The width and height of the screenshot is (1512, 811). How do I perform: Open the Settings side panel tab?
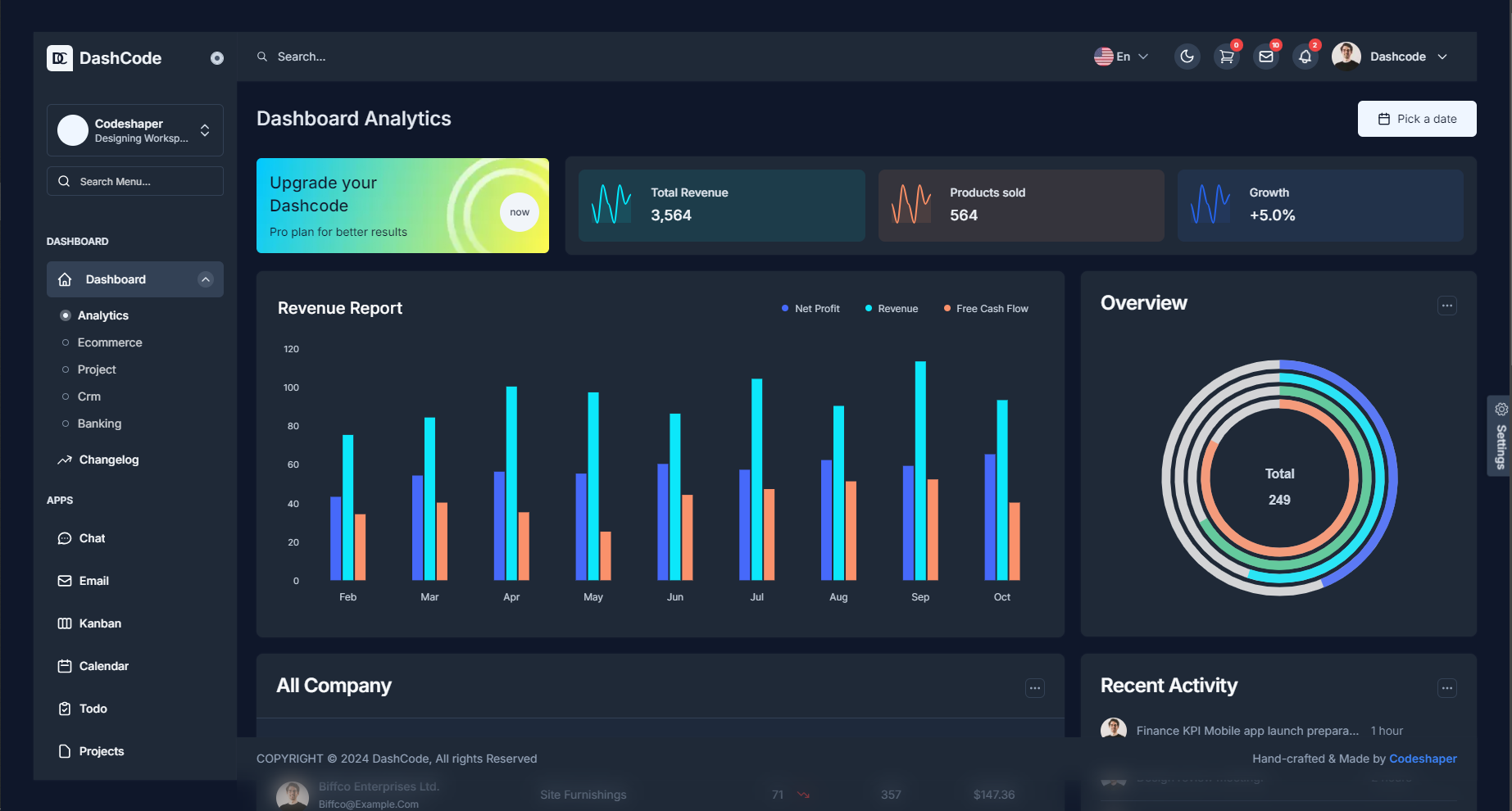pos(1500,436)
